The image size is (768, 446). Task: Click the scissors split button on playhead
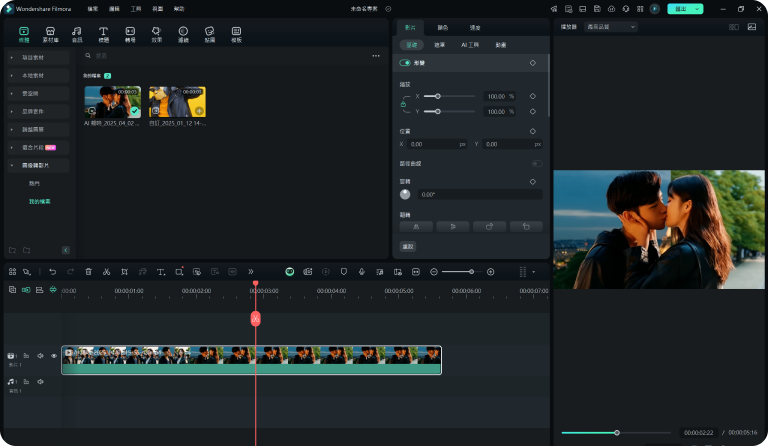255,319
